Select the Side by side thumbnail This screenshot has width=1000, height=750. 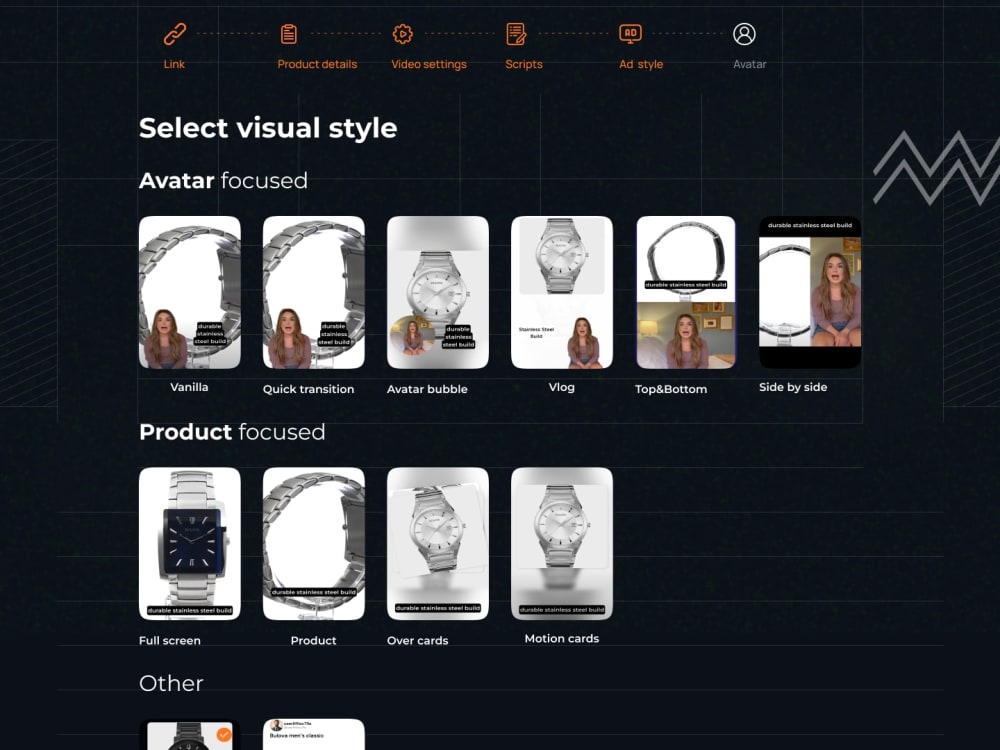click(810, 292)
